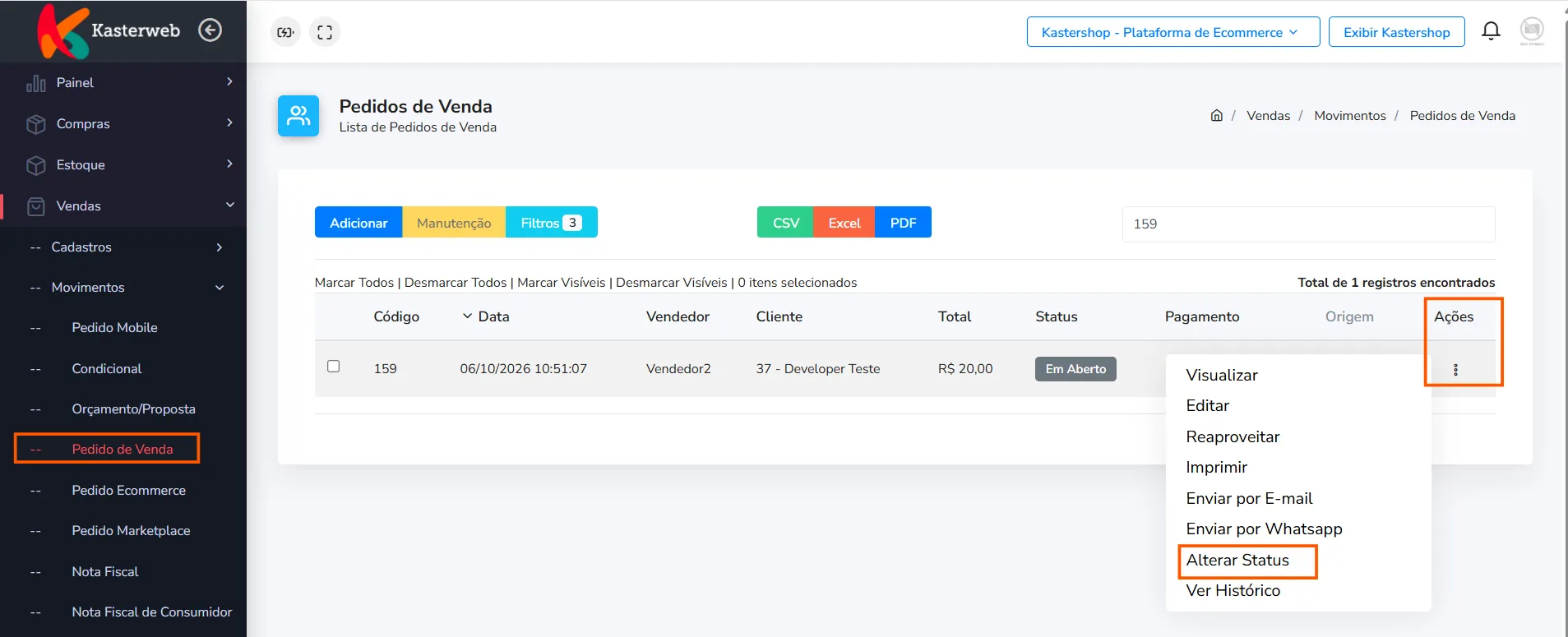Sort by Data column
1568x637 pixels.
[485, 316]
